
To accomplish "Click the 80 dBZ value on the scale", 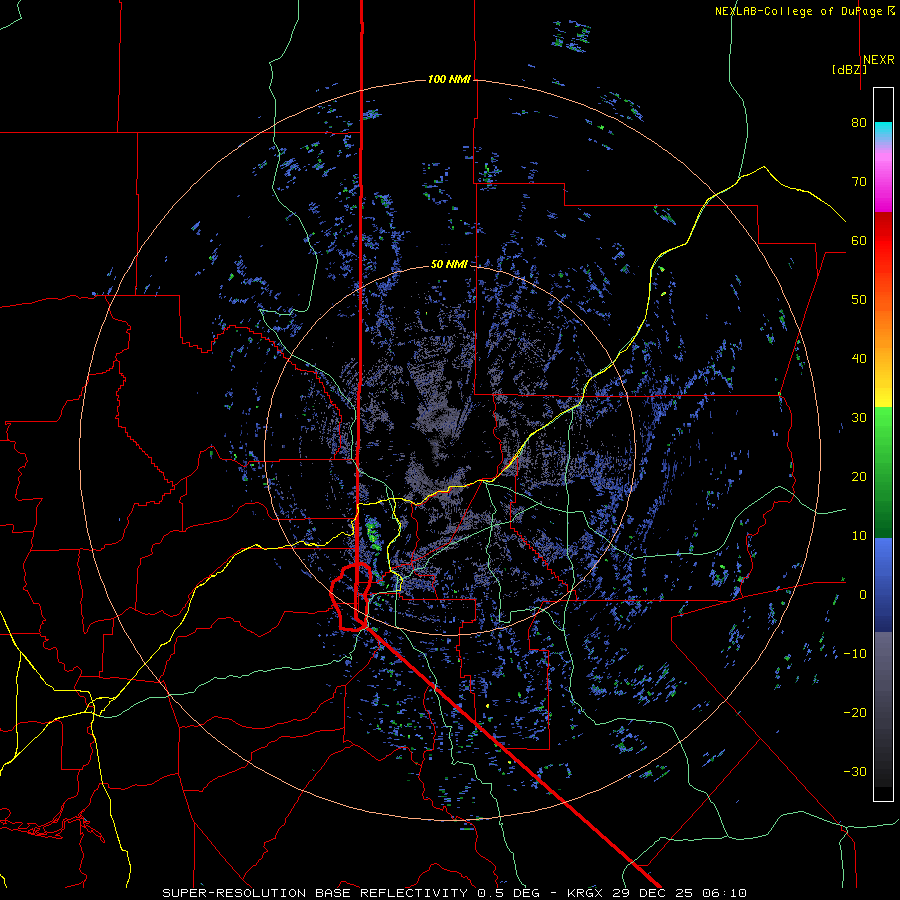I will click(x=859, y=123).
